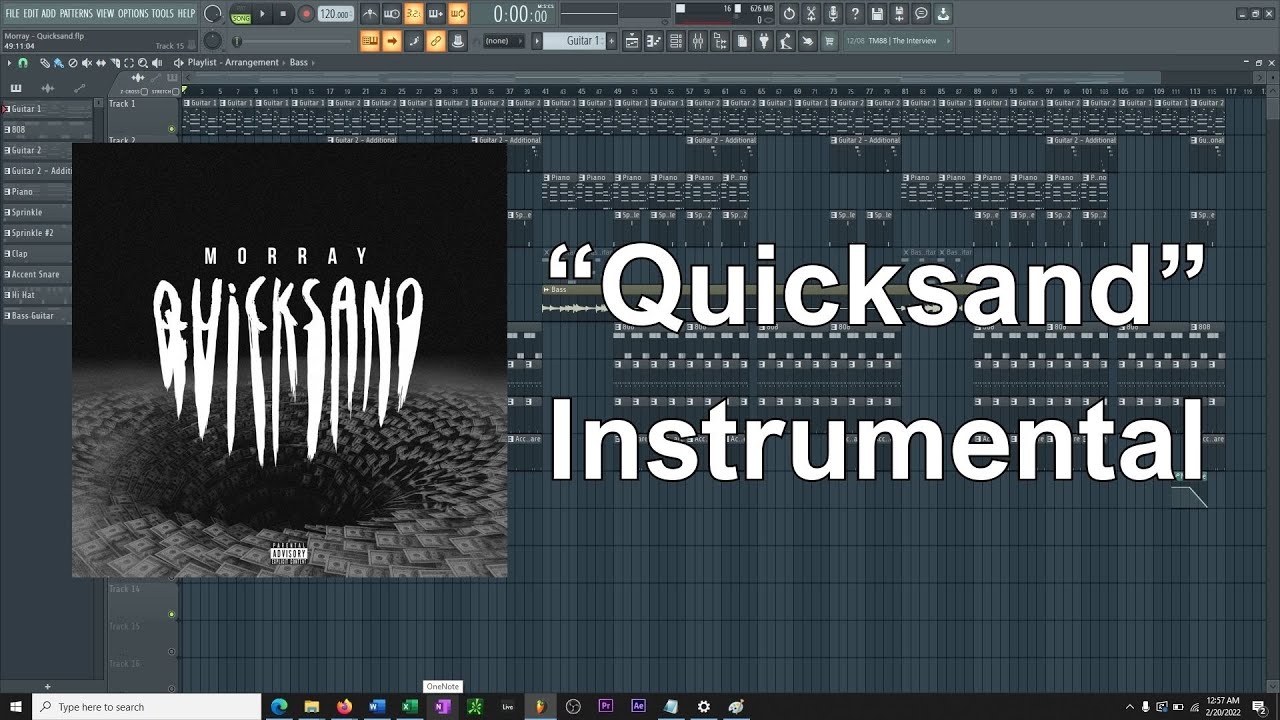Open the FILE menu
Viewport: 1280px width, 720px height.
point(12,13)
